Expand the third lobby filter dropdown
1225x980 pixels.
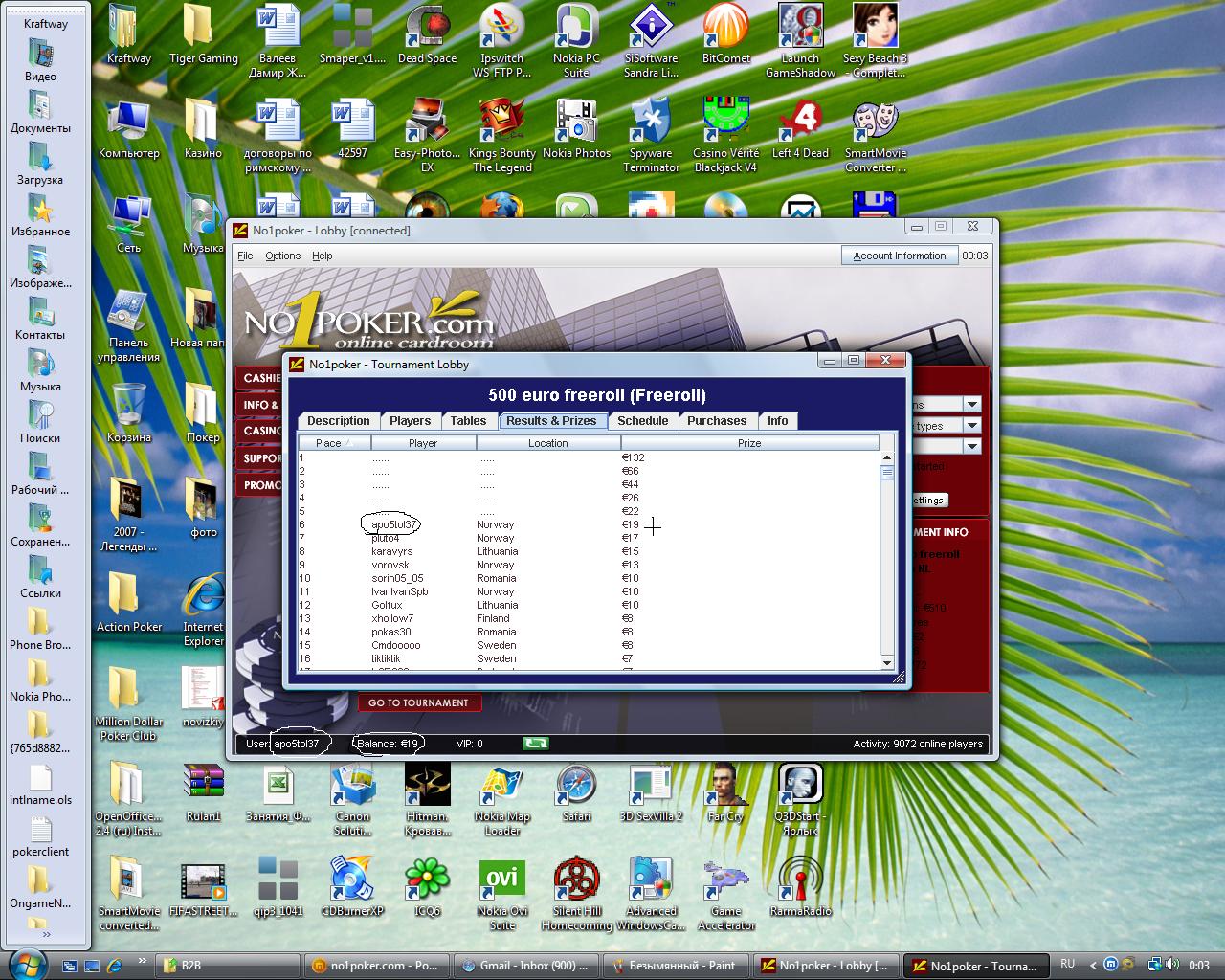(971, 446)
